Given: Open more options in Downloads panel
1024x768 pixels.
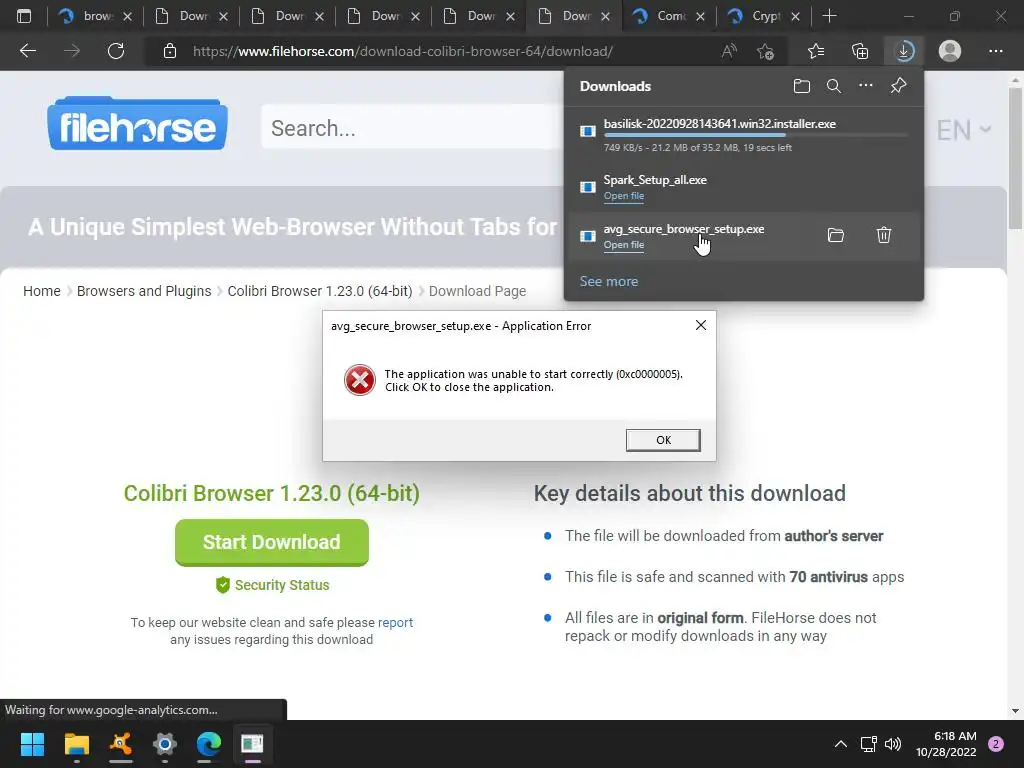Looking at the screenshot, I should tap(866, 86).
